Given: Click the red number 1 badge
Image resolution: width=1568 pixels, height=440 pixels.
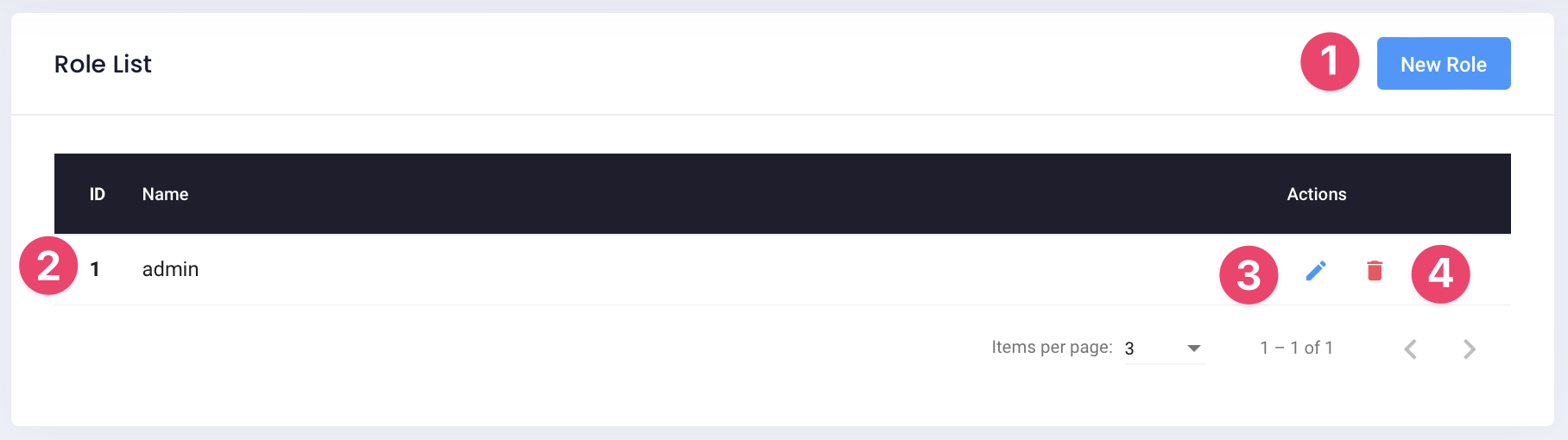Looking at the screenshot, I should coord(1330,61).
